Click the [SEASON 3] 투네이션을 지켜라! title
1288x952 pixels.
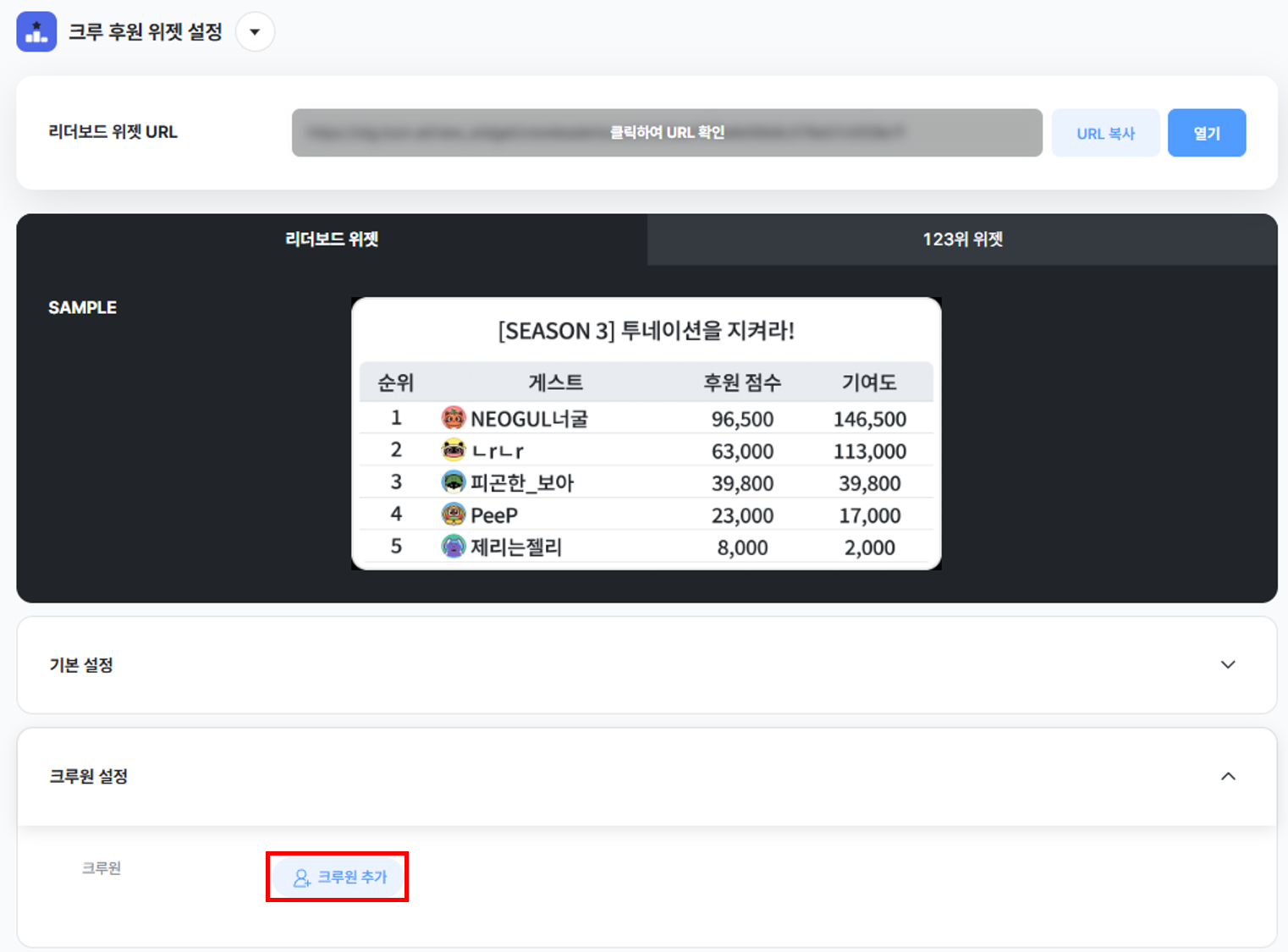click(x=646, y=331)
